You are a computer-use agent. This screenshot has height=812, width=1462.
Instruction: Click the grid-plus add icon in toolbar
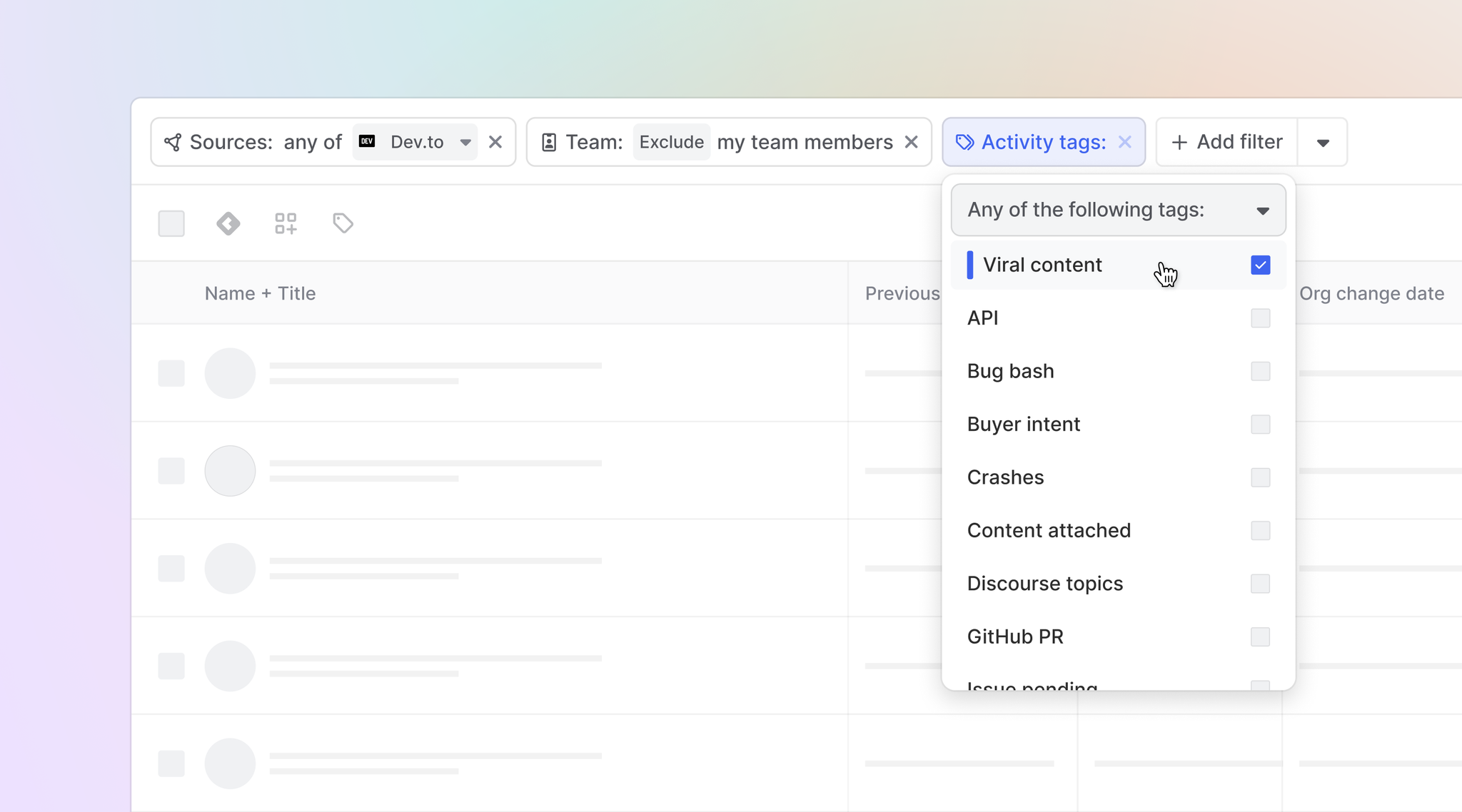(286, 223)
